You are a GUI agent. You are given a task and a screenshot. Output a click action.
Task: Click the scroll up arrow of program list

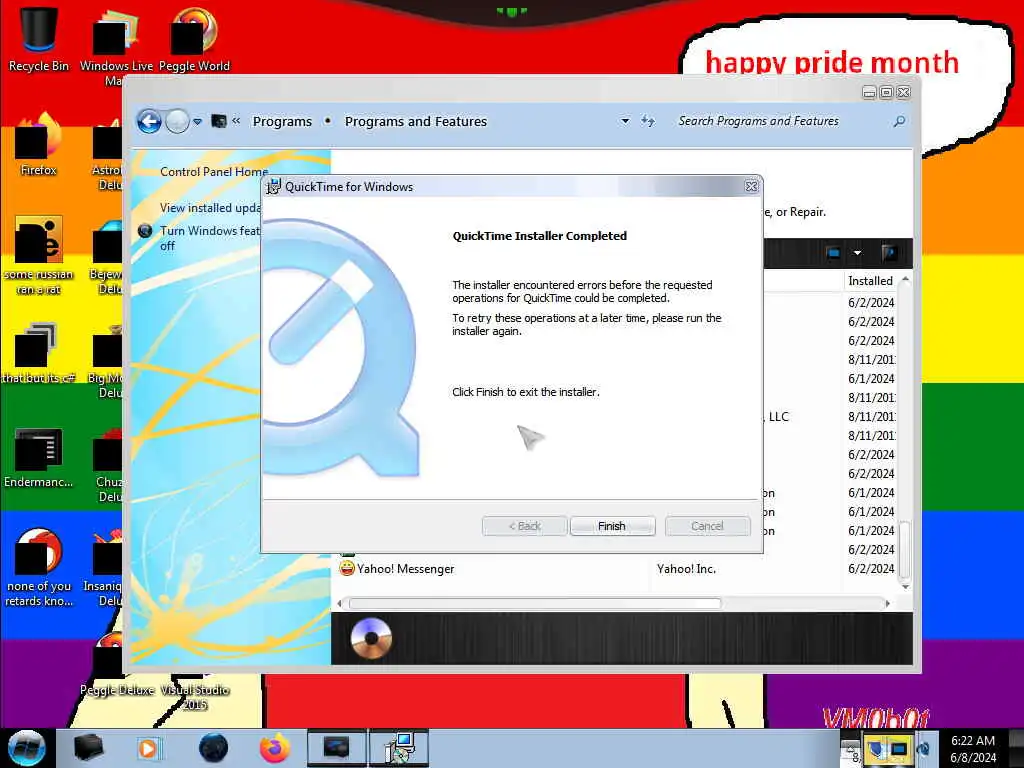tap(905, 280)
